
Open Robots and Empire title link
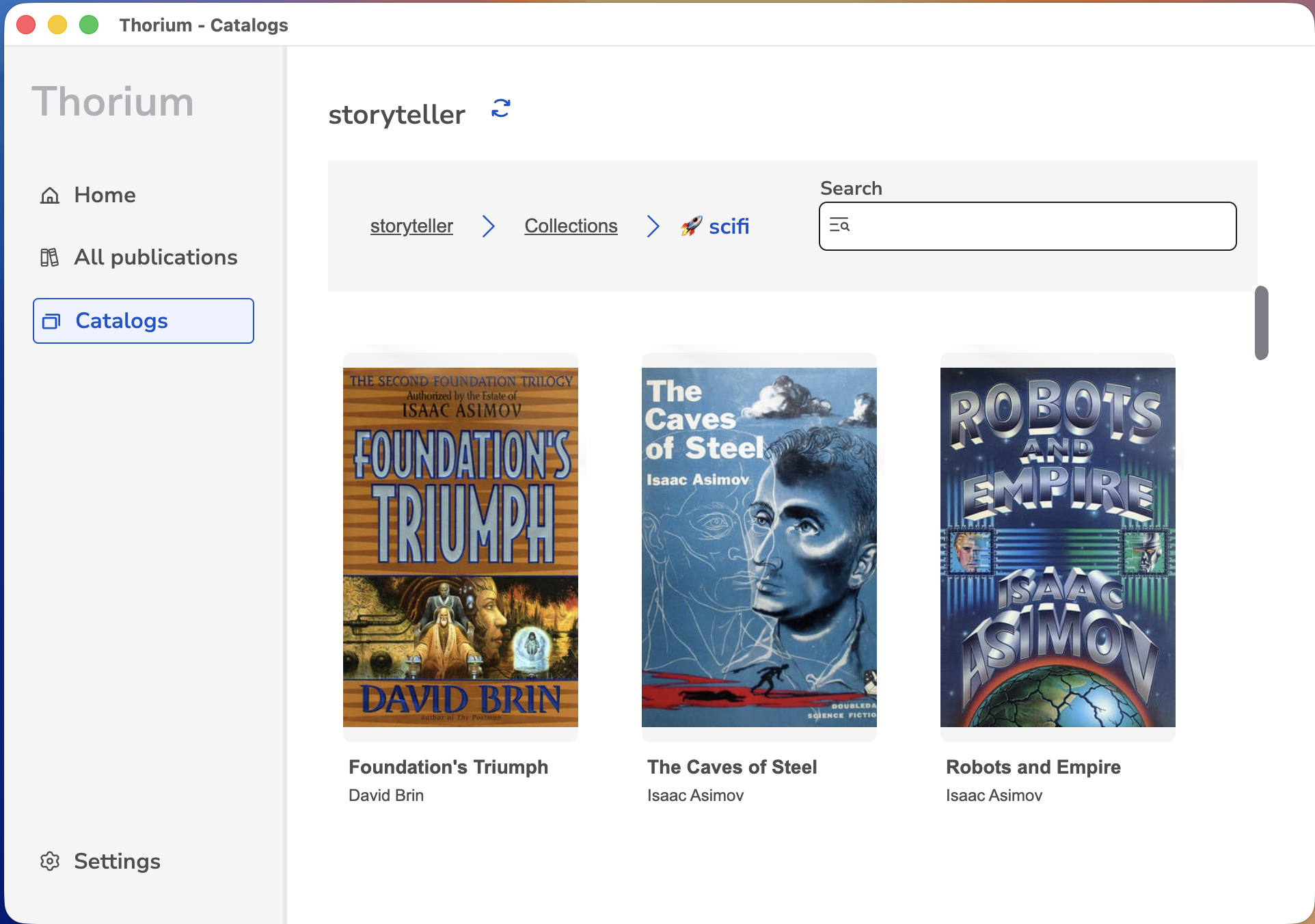click(x=1033, y=767)
